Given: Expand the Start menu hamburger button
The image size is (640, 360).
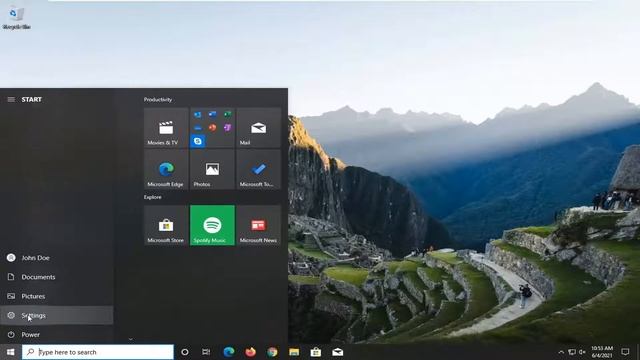Looking at the screenshot, I should click(11, 100).
